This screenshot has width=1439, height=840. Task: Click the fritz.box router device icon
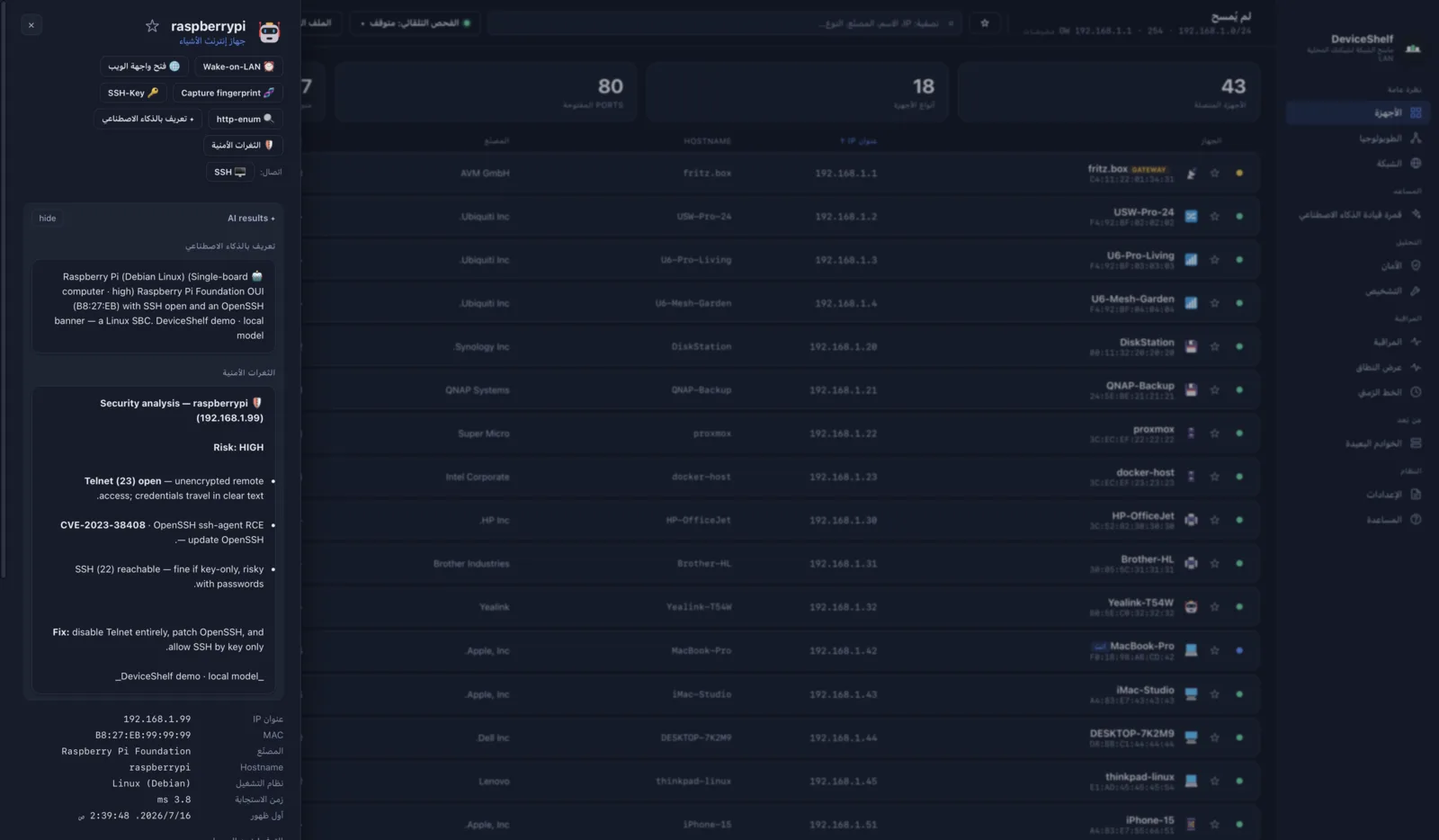(x=1191, y=174)
